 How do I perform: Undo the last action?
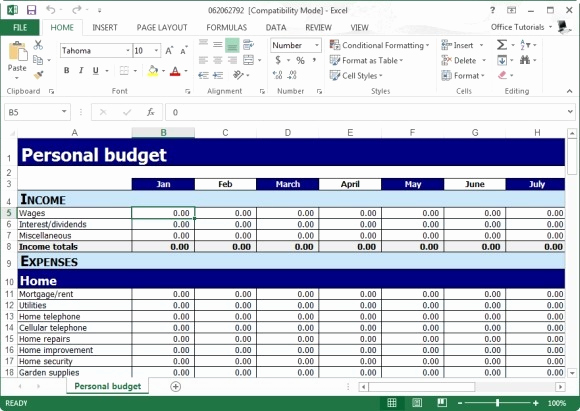pos(51,10)
